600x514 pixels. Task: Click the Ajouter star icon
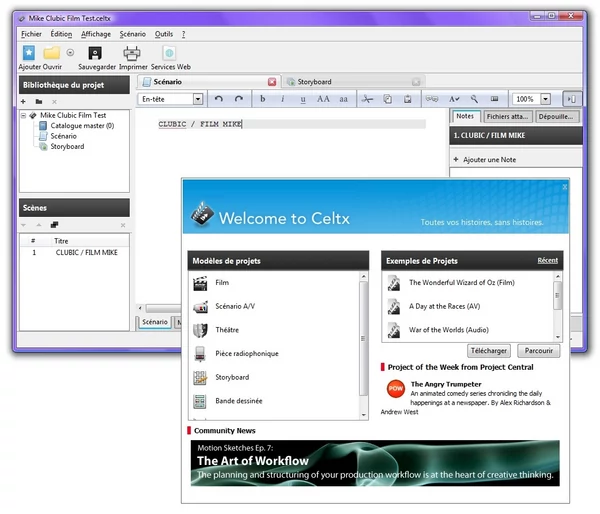[29, 53]
